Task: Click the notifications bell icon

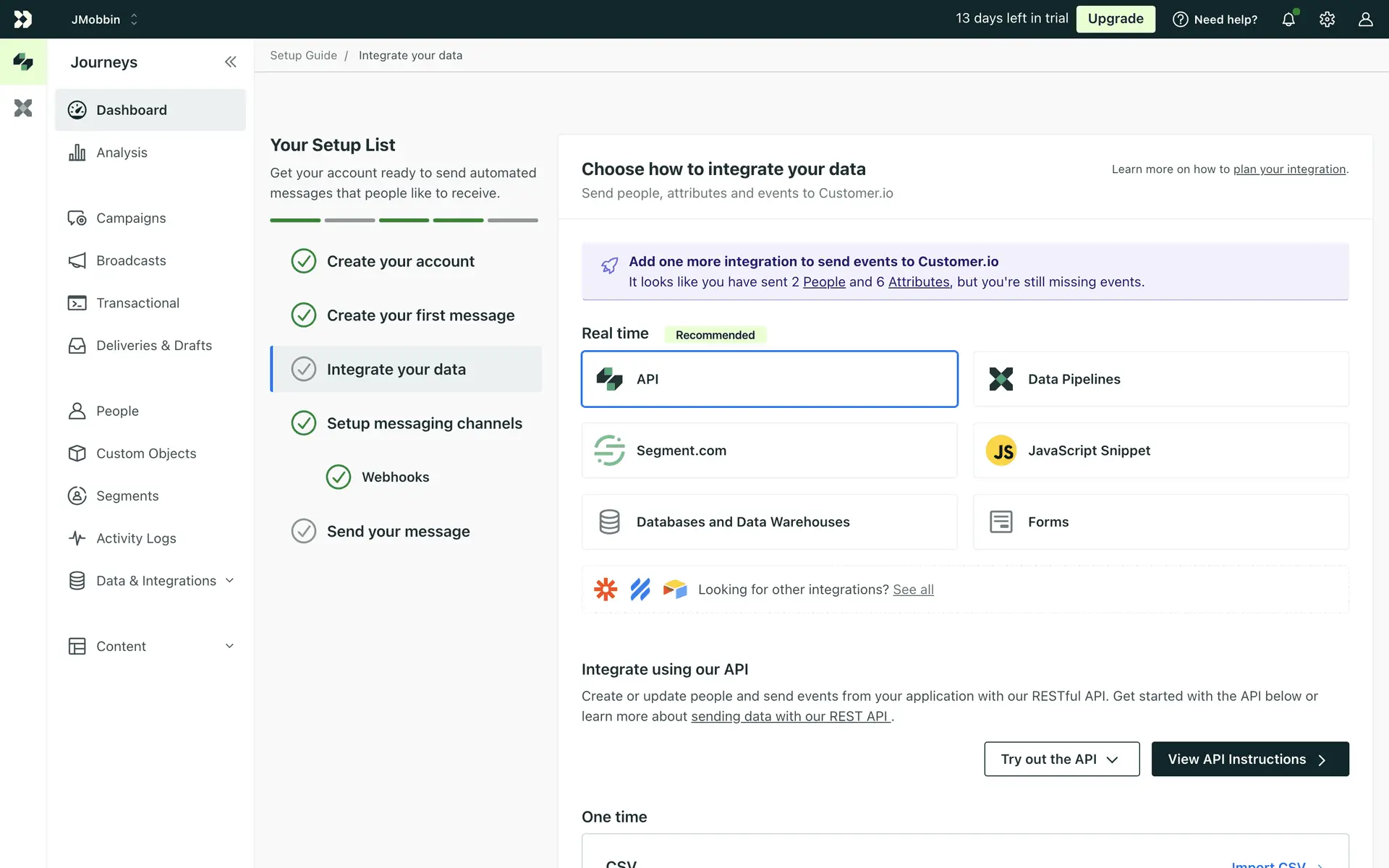Action: pos(1288,20)
